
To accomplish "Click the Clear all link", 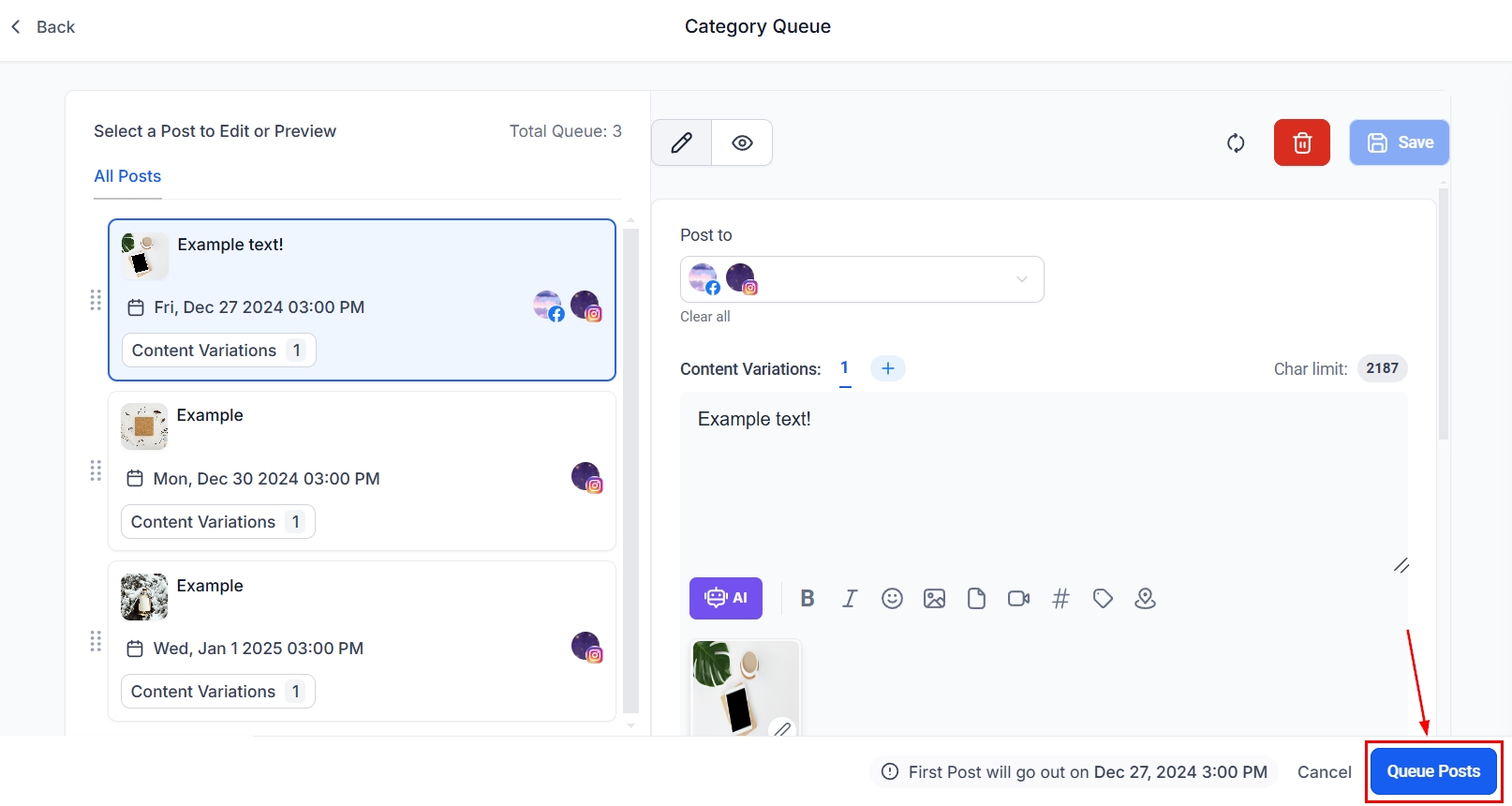I will point(704,317).
